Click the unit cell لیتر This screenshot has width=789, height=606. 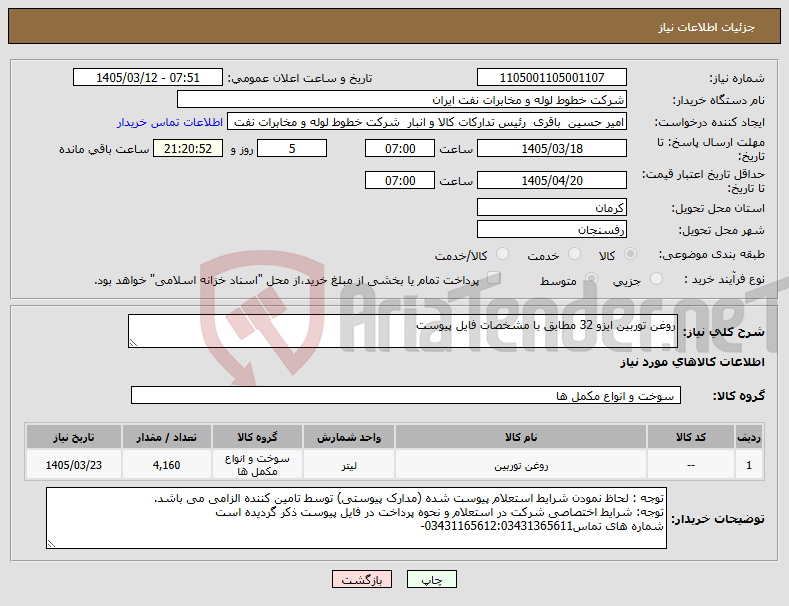pos(349,465)
